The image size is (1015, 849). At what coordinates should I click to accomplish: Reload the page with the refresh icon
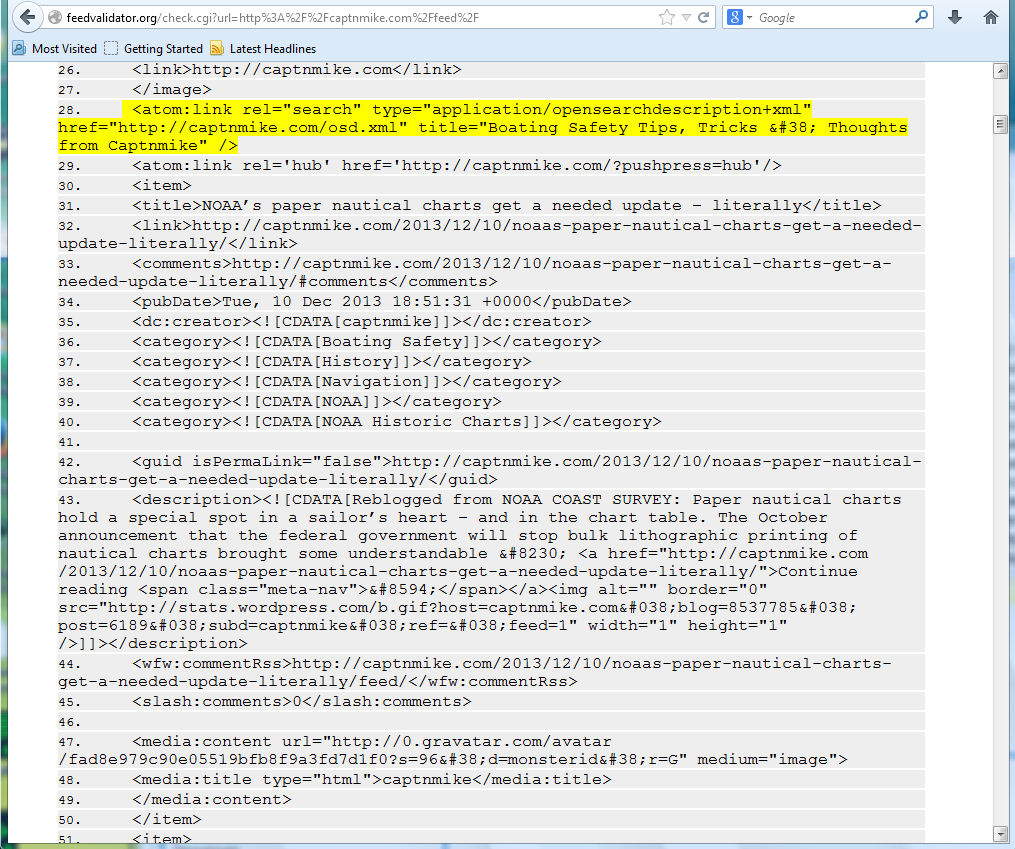coord(704,17)
